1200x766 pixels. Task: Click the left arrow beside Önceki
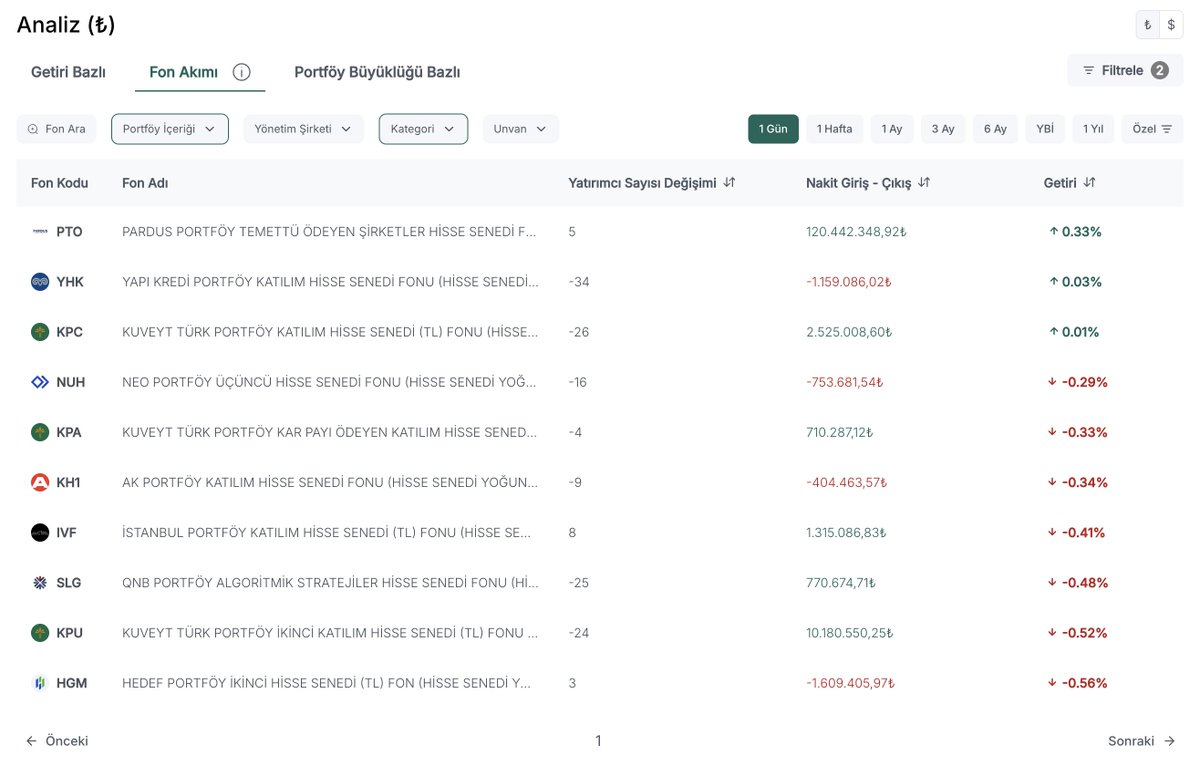click(32, 741)
